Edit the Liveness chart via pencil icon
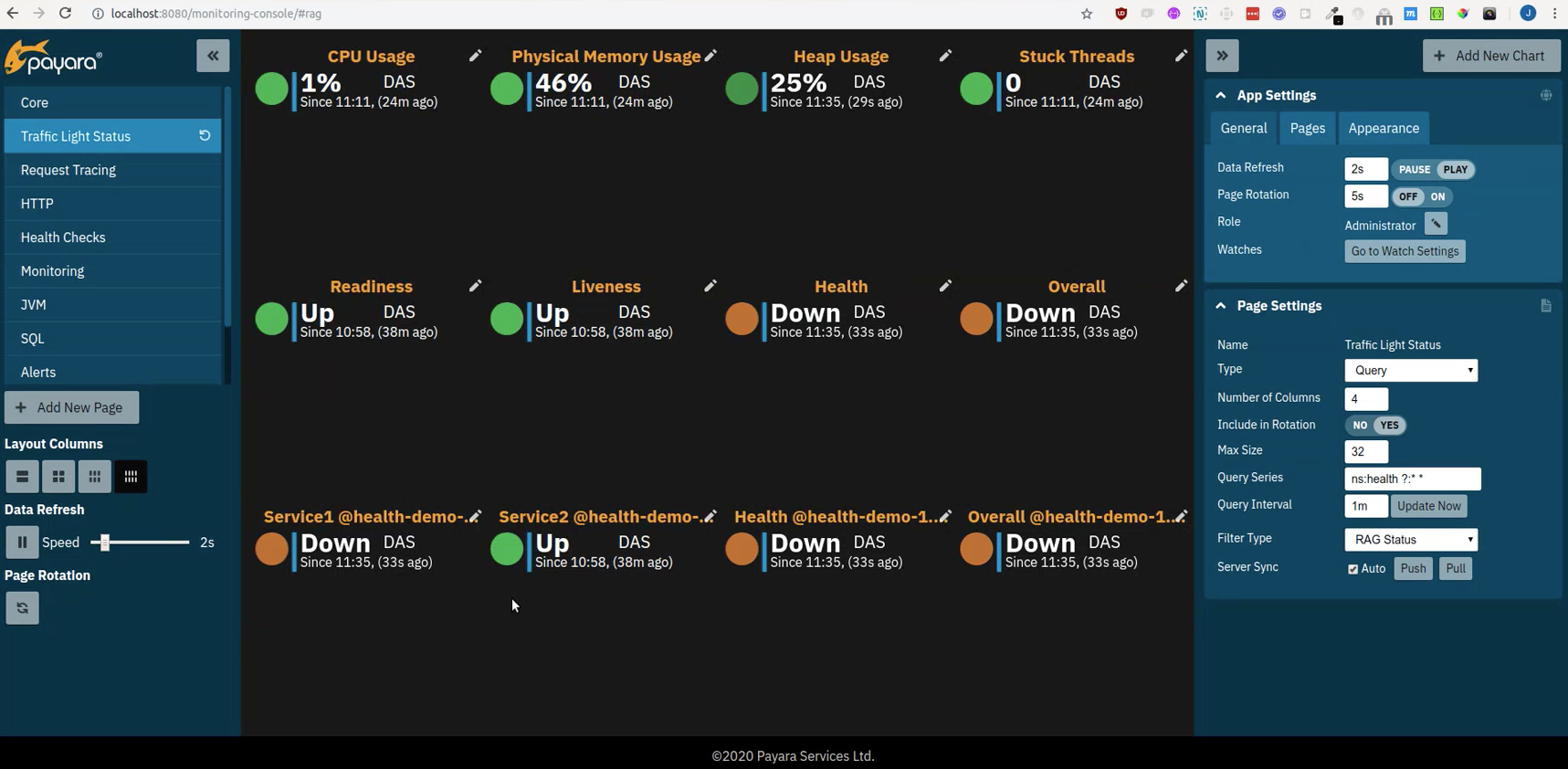Screen dimensions: 1568x769 [710, 287]
